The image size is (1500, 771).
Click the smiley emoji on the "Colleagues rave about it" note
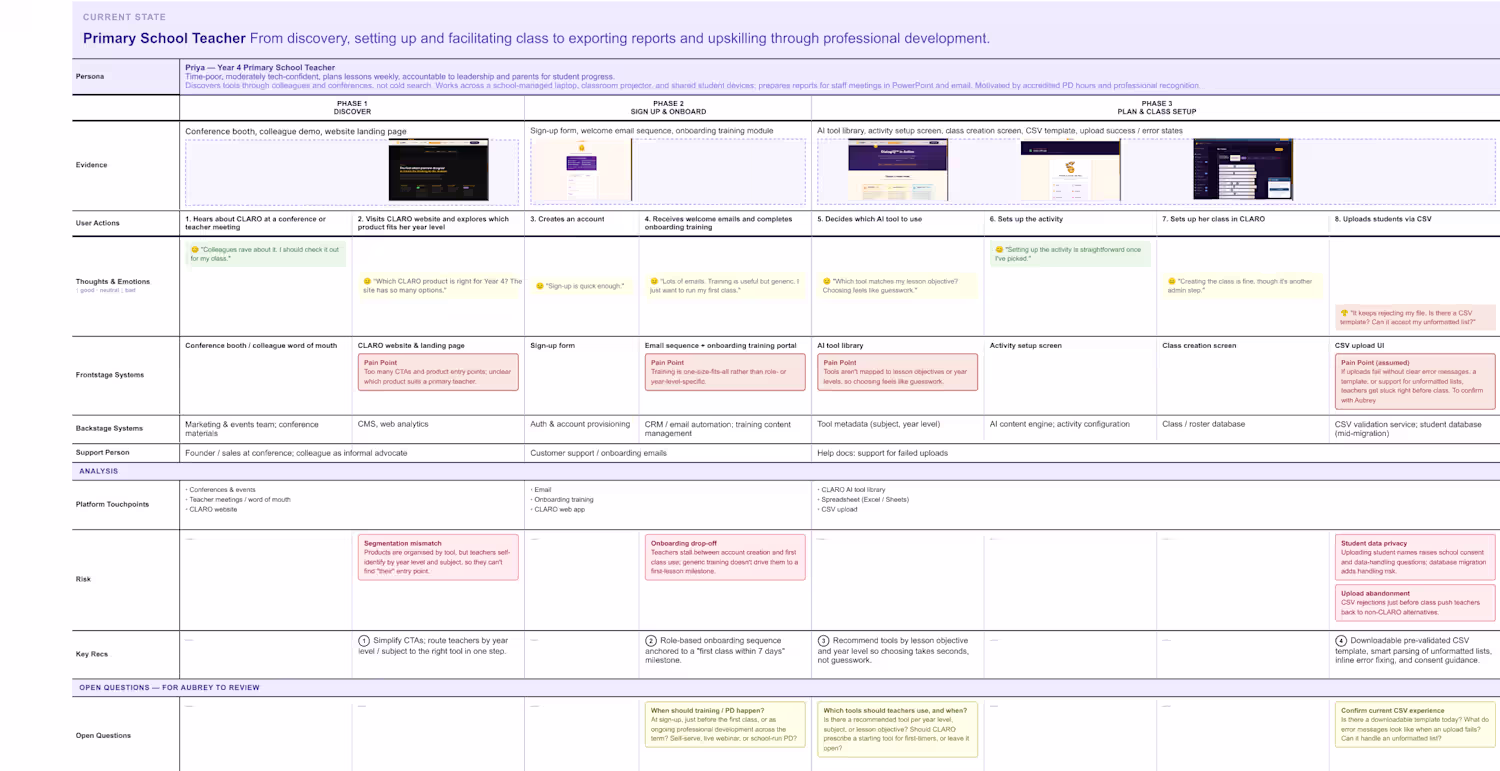[195, 250]
